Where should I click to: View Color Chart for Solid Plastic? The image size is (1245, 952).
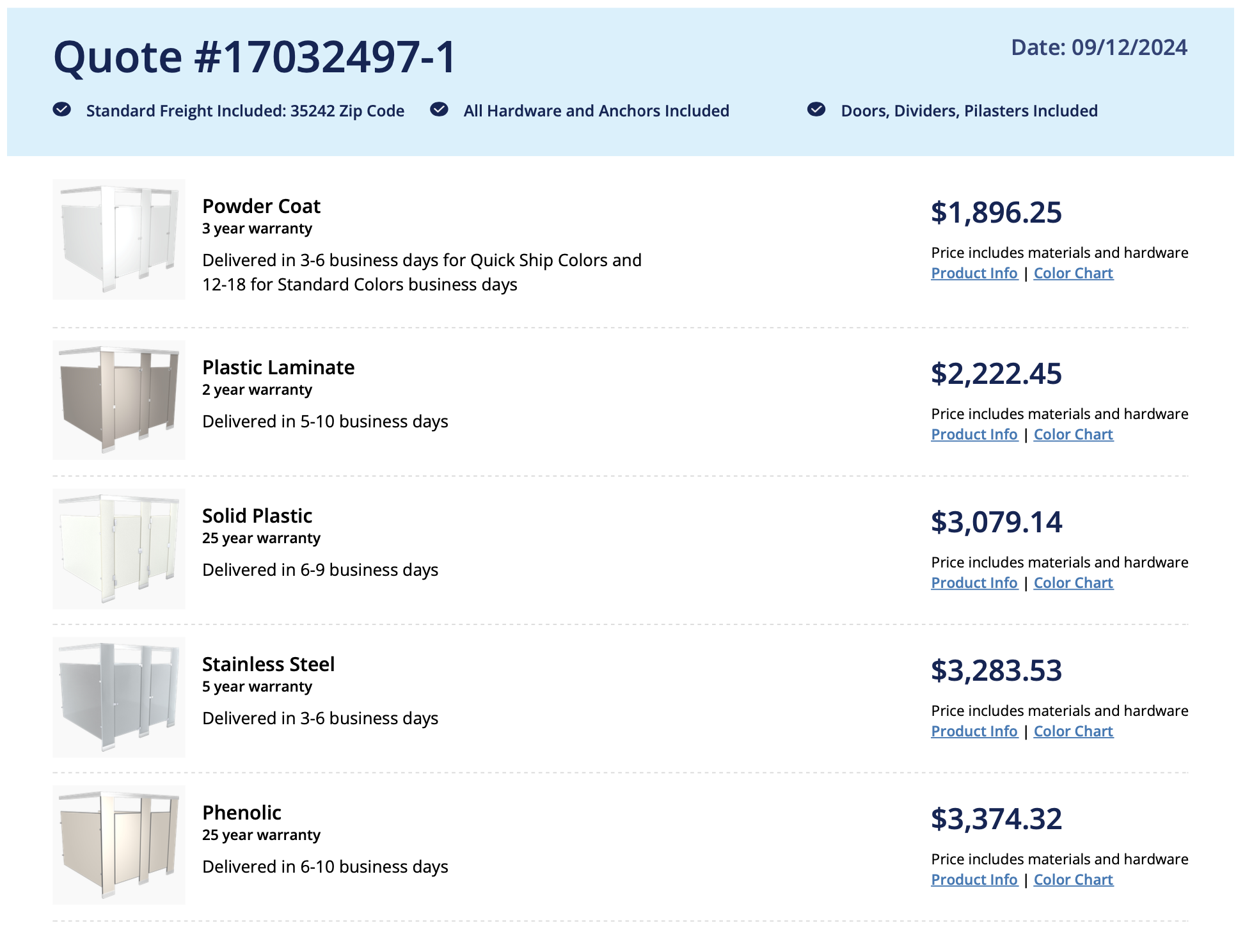pyautogui.click(x=1073, y=583)
